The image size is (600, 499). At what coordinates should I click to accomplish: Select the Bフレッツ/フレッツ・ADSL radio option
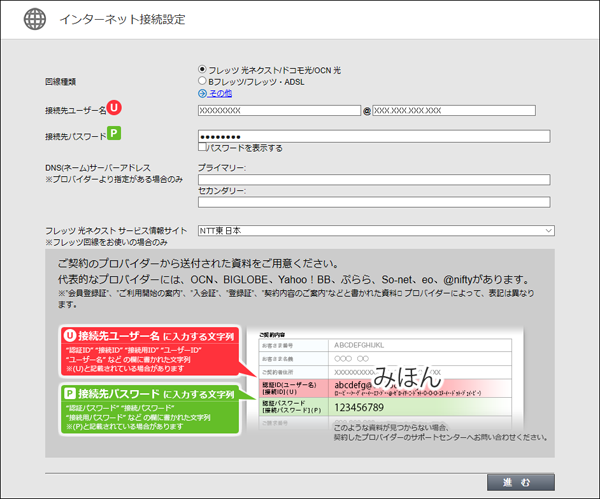pyautogui.click(x=203, y=81)
